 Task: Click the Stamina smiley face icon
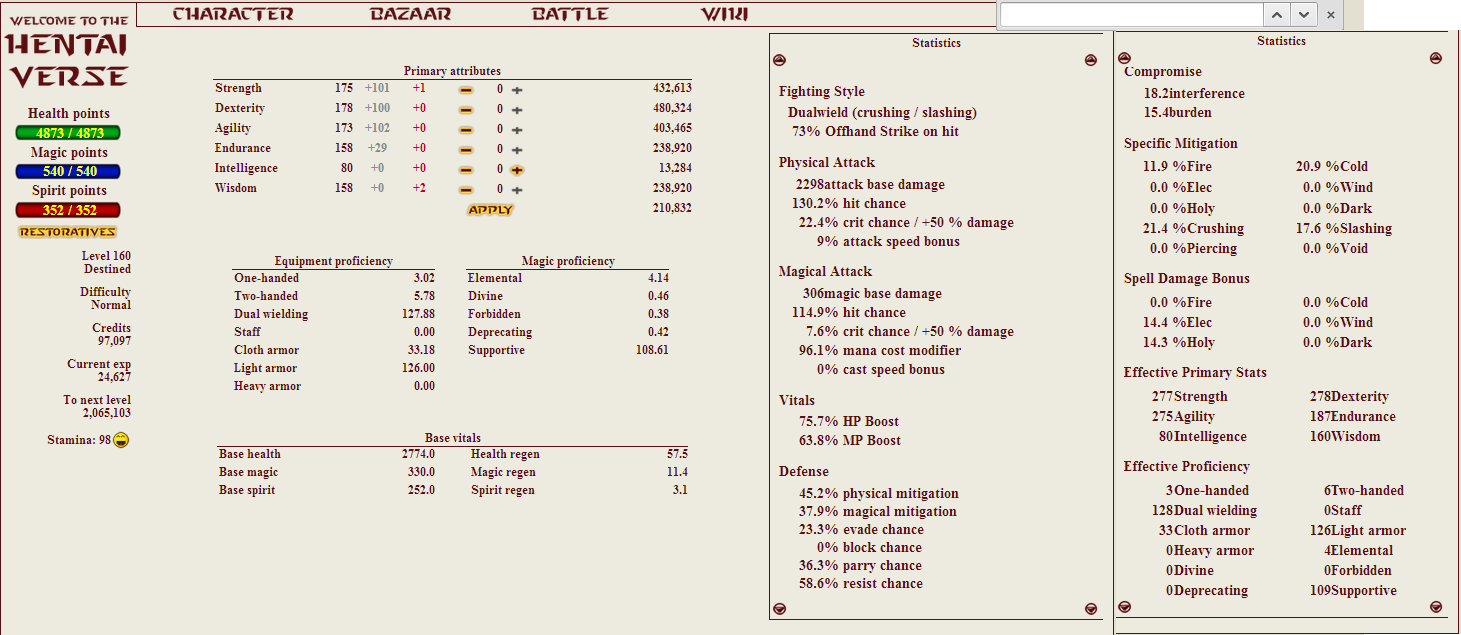coord(121,440)
